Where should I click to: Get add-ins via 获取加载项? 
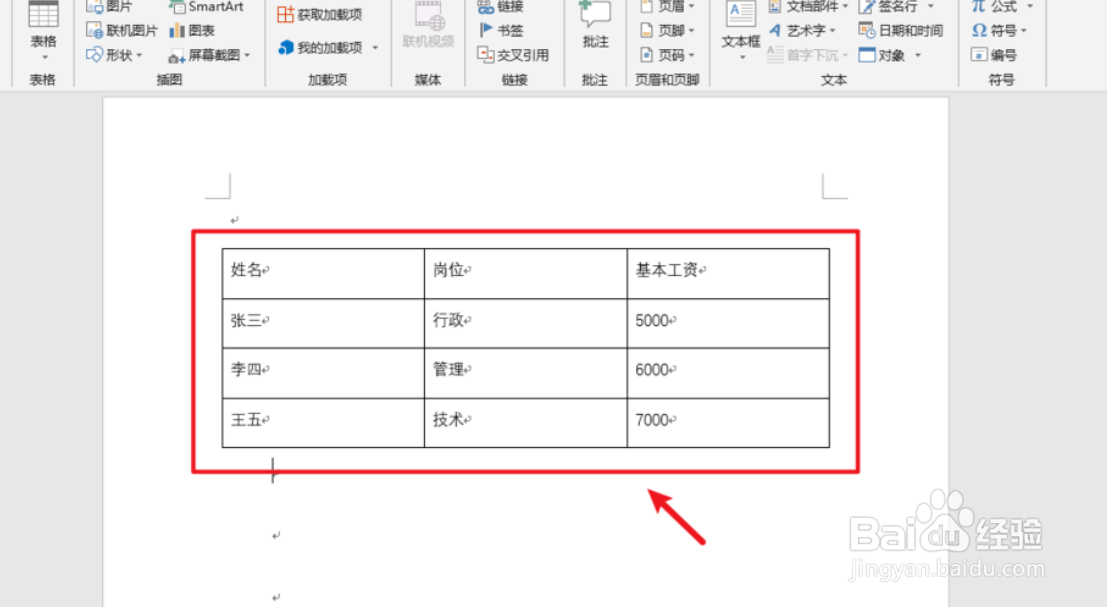click(x=324, y=14)
